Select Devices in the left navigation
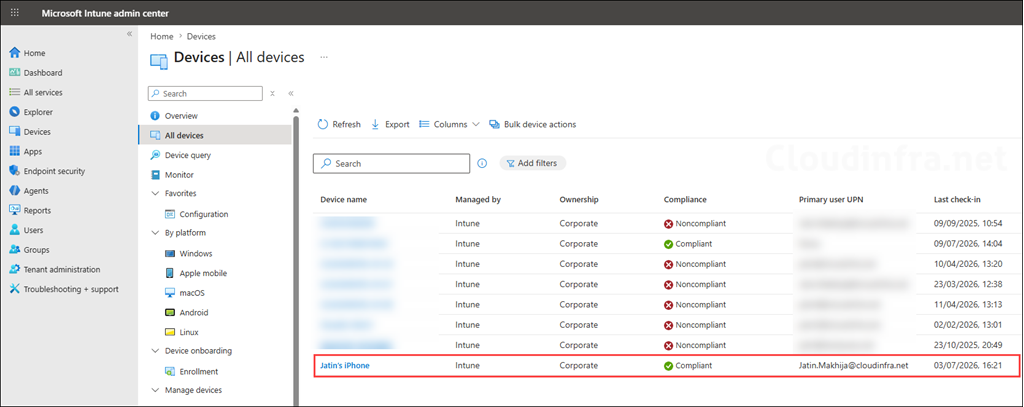This screenshot has width=1024, height=407. tap(37, 131)
